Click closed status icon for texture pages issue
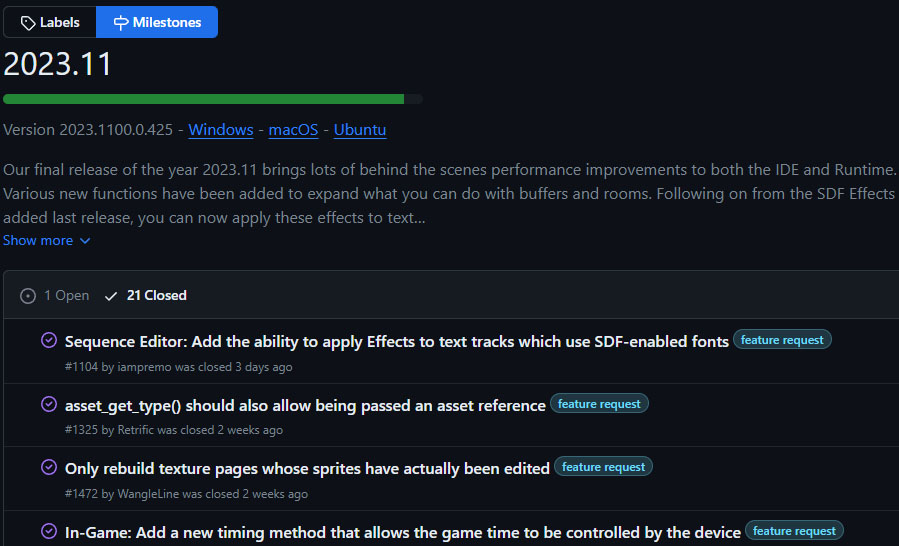Screen dimensions: 899x546 49,467
